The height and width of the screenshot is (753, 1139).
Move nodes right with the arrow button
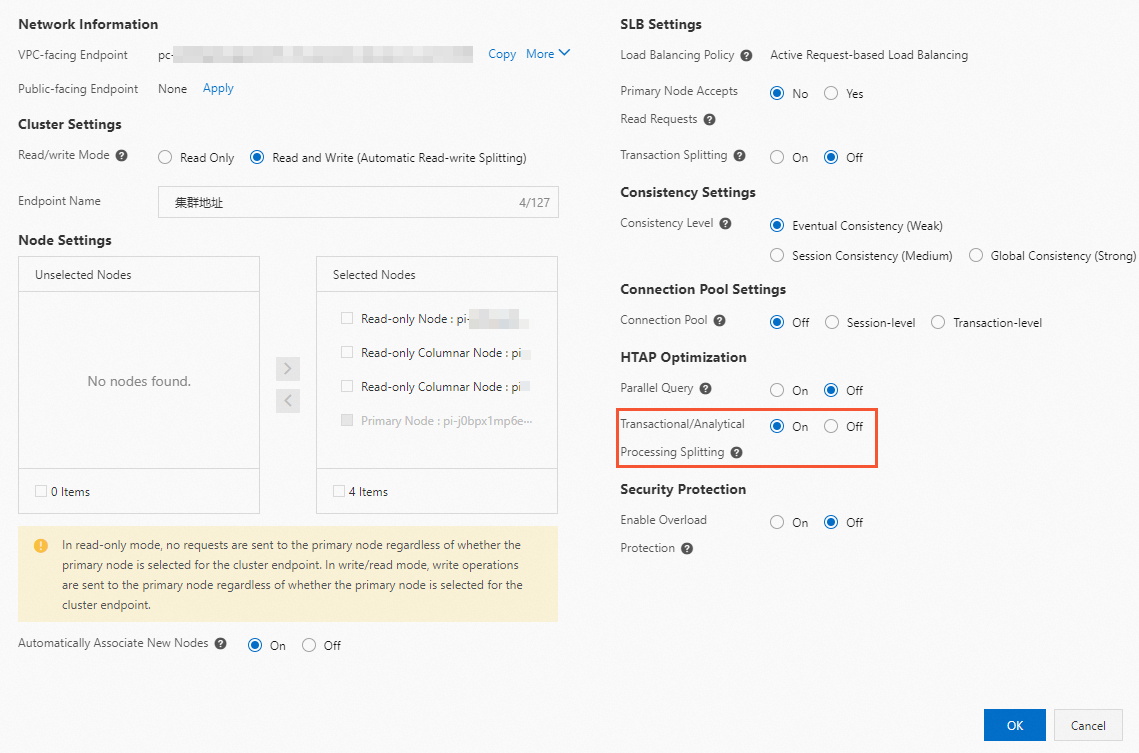pos(288,369)
